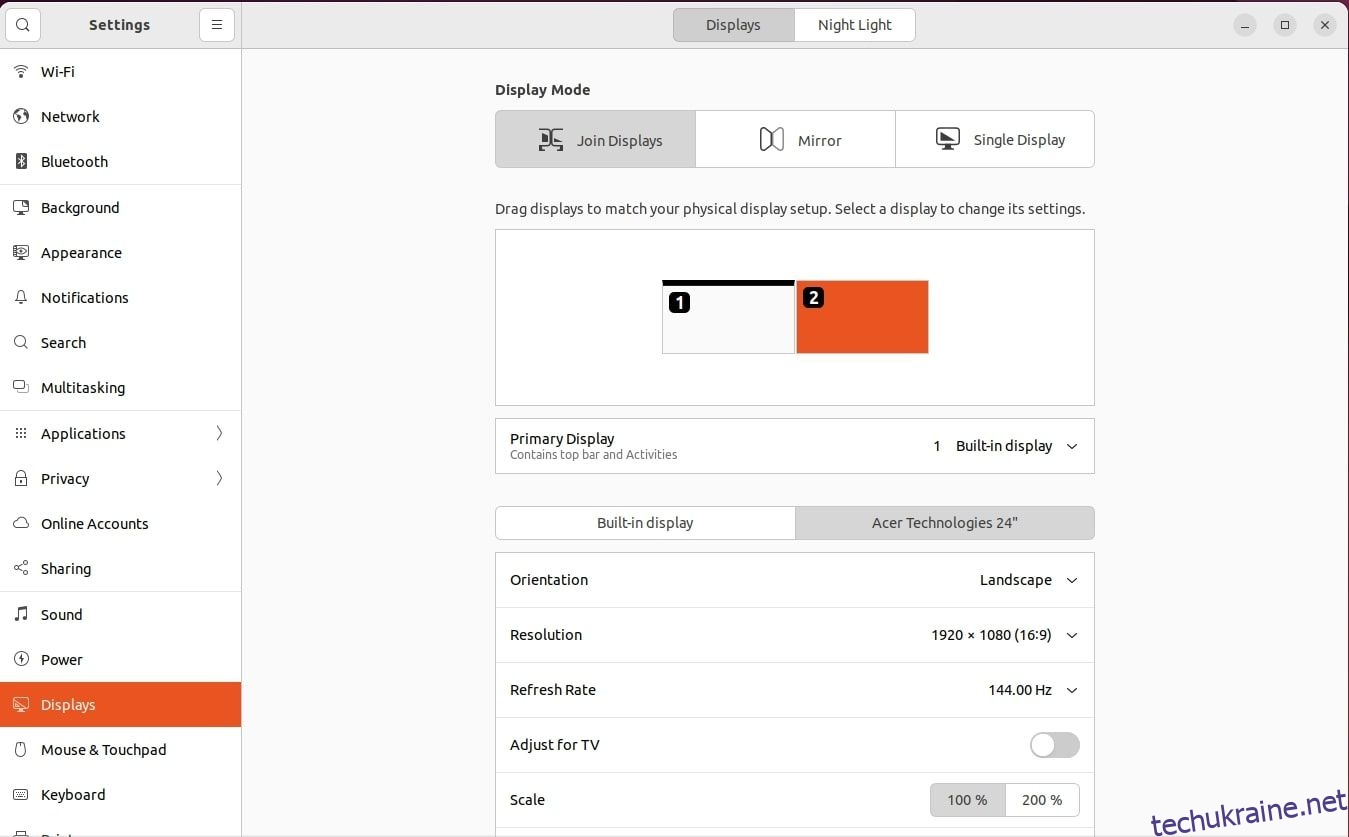1349x837 pixels.
Task: Click the Power icon in sidebar
Action: tap(21, 660)
